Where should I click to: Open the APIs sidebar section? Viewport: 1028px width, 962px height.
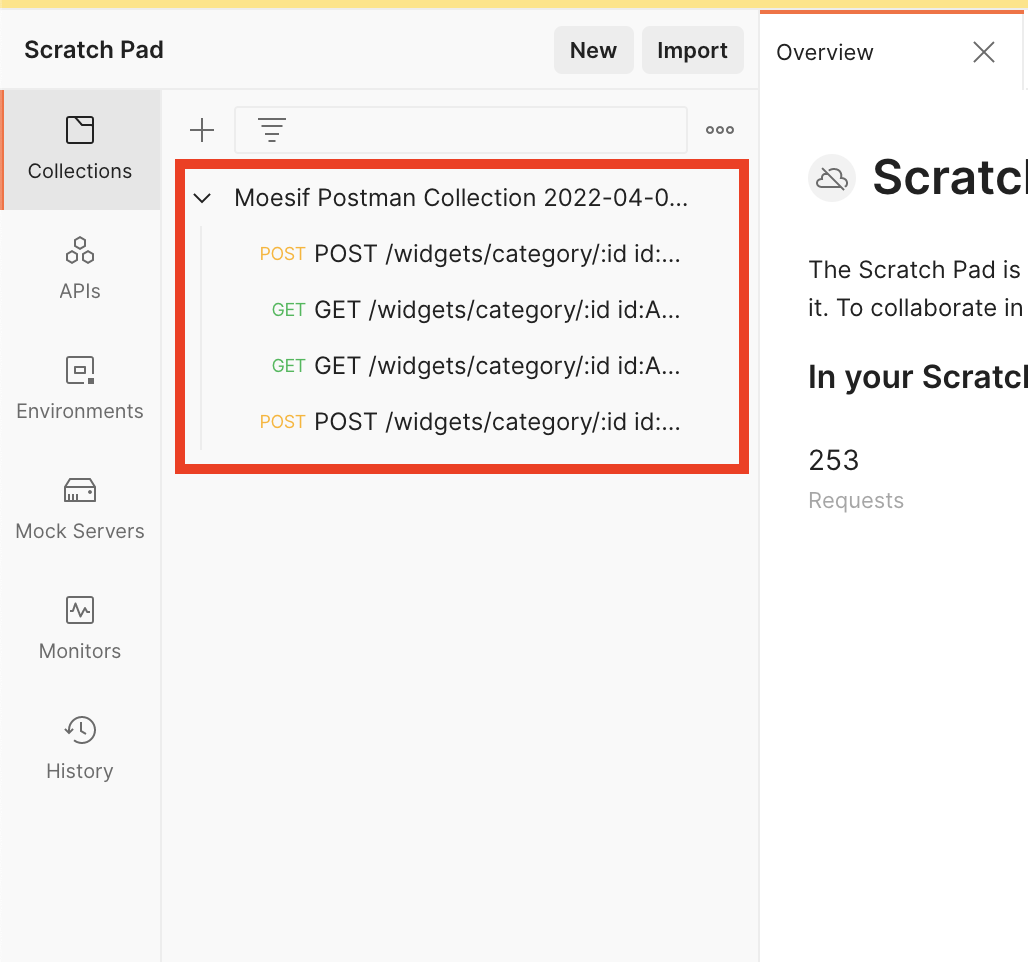tap(80, 269)
